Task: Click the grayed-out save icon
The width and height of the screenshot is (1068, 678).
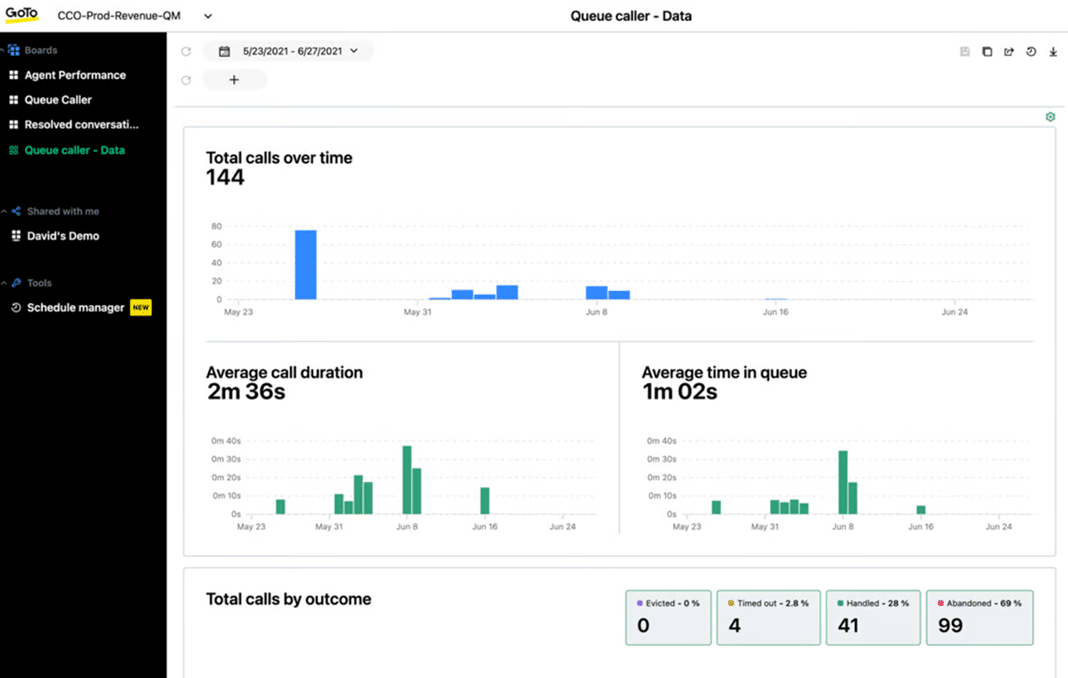Action: point(965,52)
